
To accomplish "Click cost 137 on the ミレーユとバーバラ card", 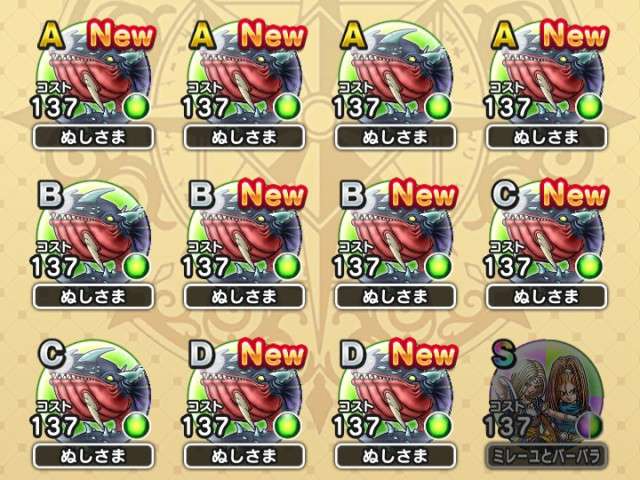I will click(x=506, y=427).
